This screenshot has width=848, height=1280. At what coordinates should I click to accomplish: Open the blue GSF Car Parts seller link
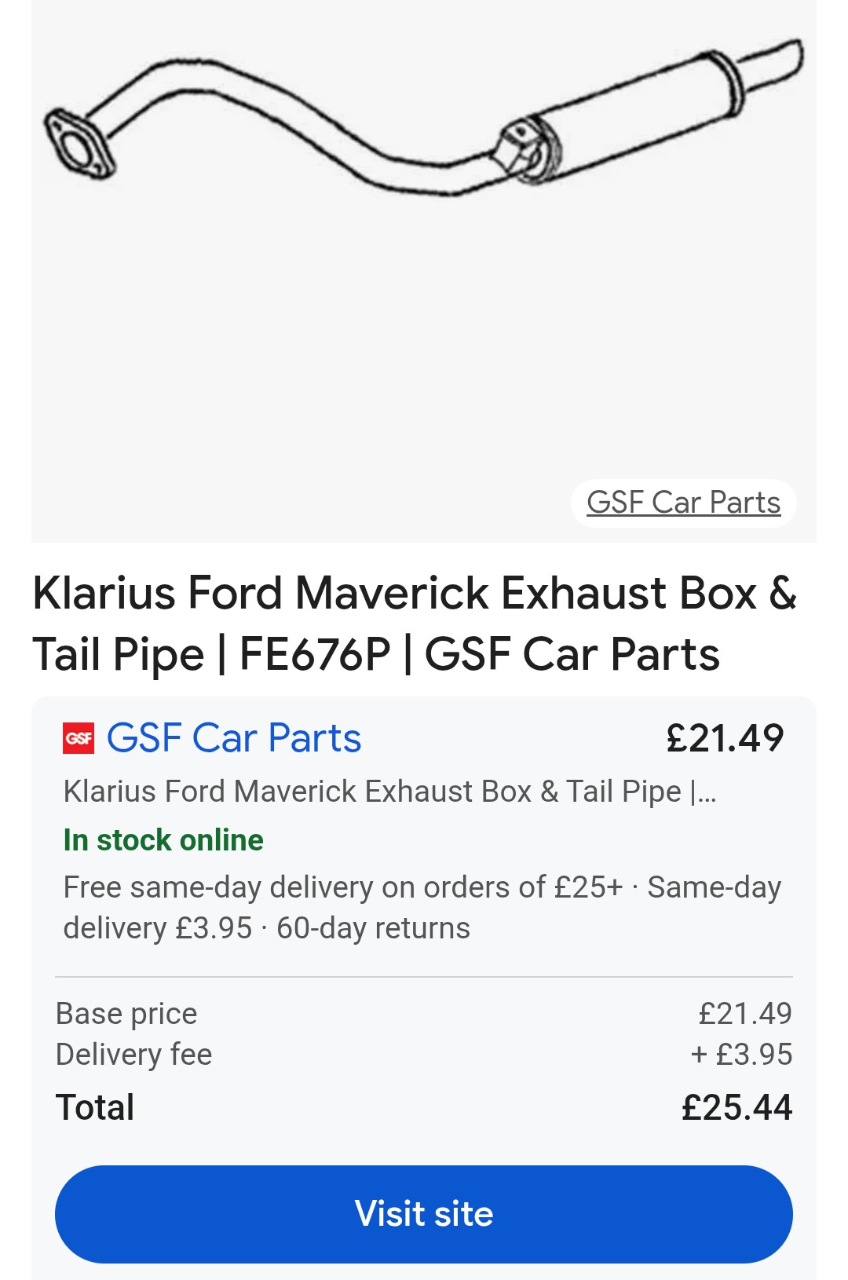(233, 738)
